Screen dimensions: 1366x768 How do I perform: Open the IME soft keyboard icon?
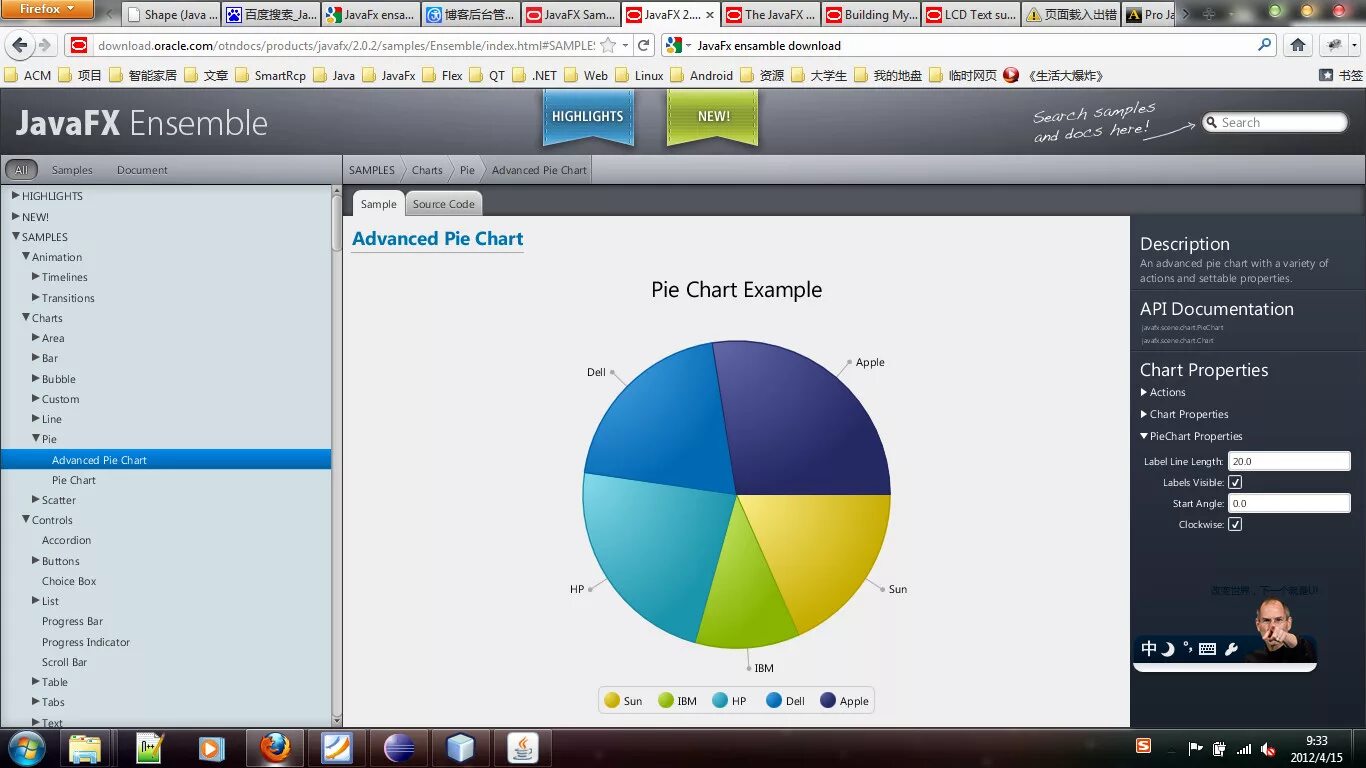(x=1207, y=649)
